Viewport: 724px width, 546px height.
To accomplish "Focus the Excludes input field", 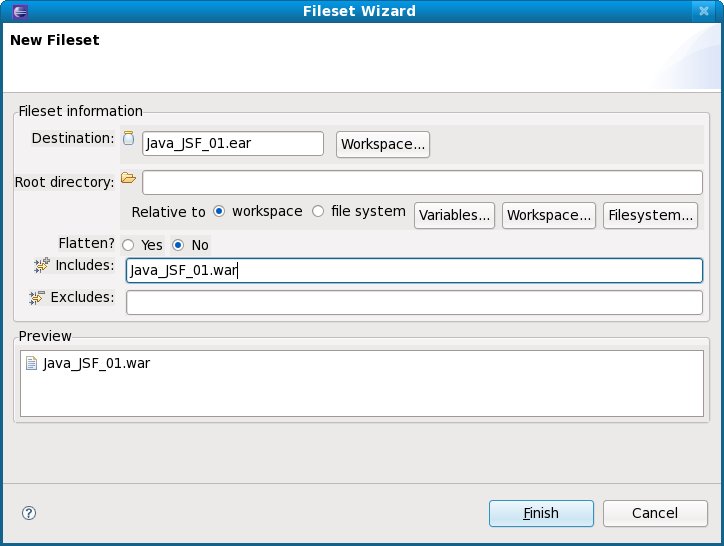I will [414, 302].
